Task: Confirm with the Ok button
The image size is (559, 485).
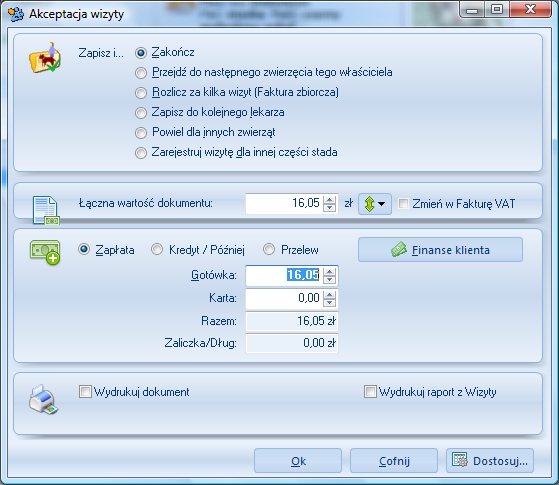Action: click(298, 461)
